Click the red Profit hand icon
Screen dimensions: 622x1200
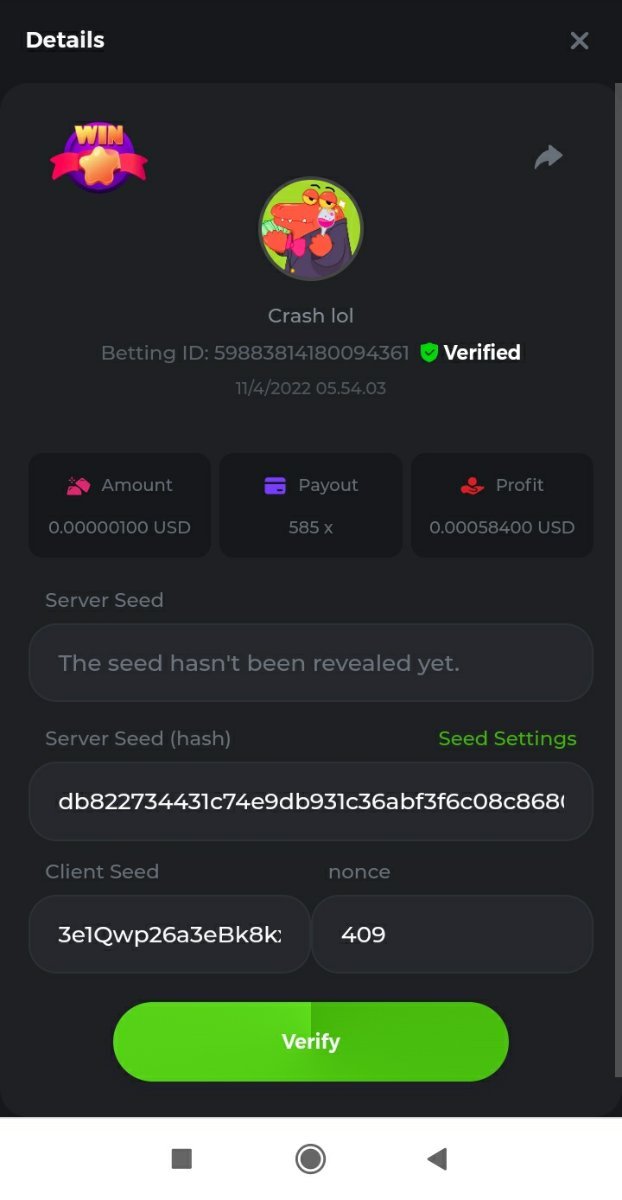(472, 486)
